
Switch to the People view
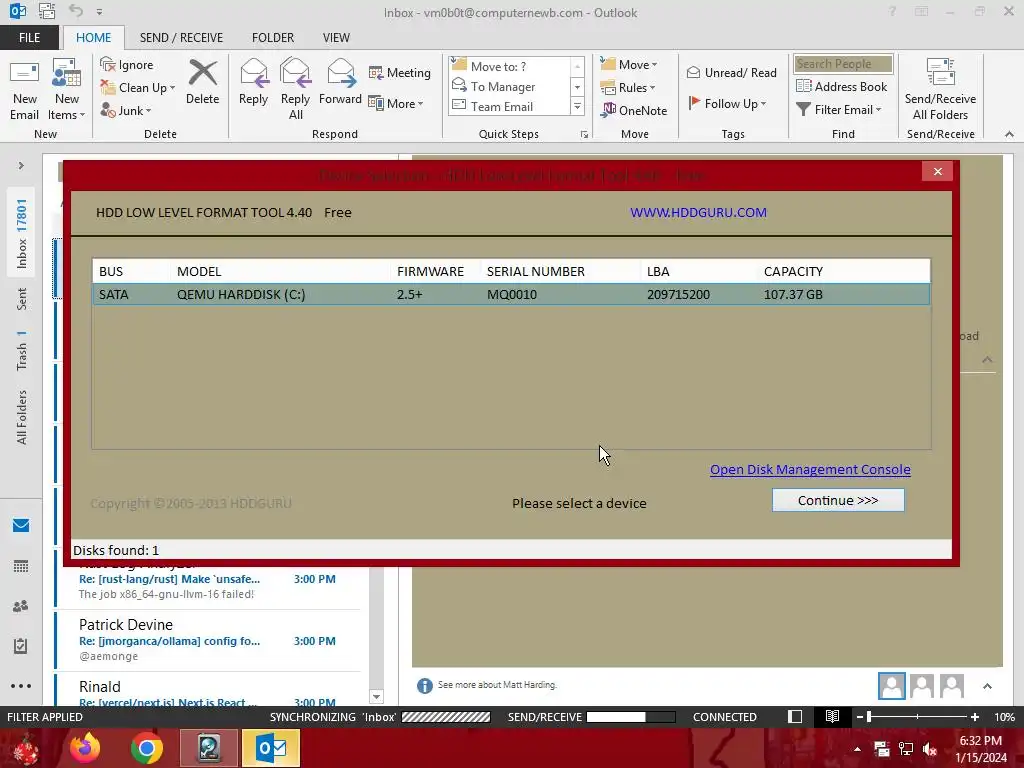(21, 606)
